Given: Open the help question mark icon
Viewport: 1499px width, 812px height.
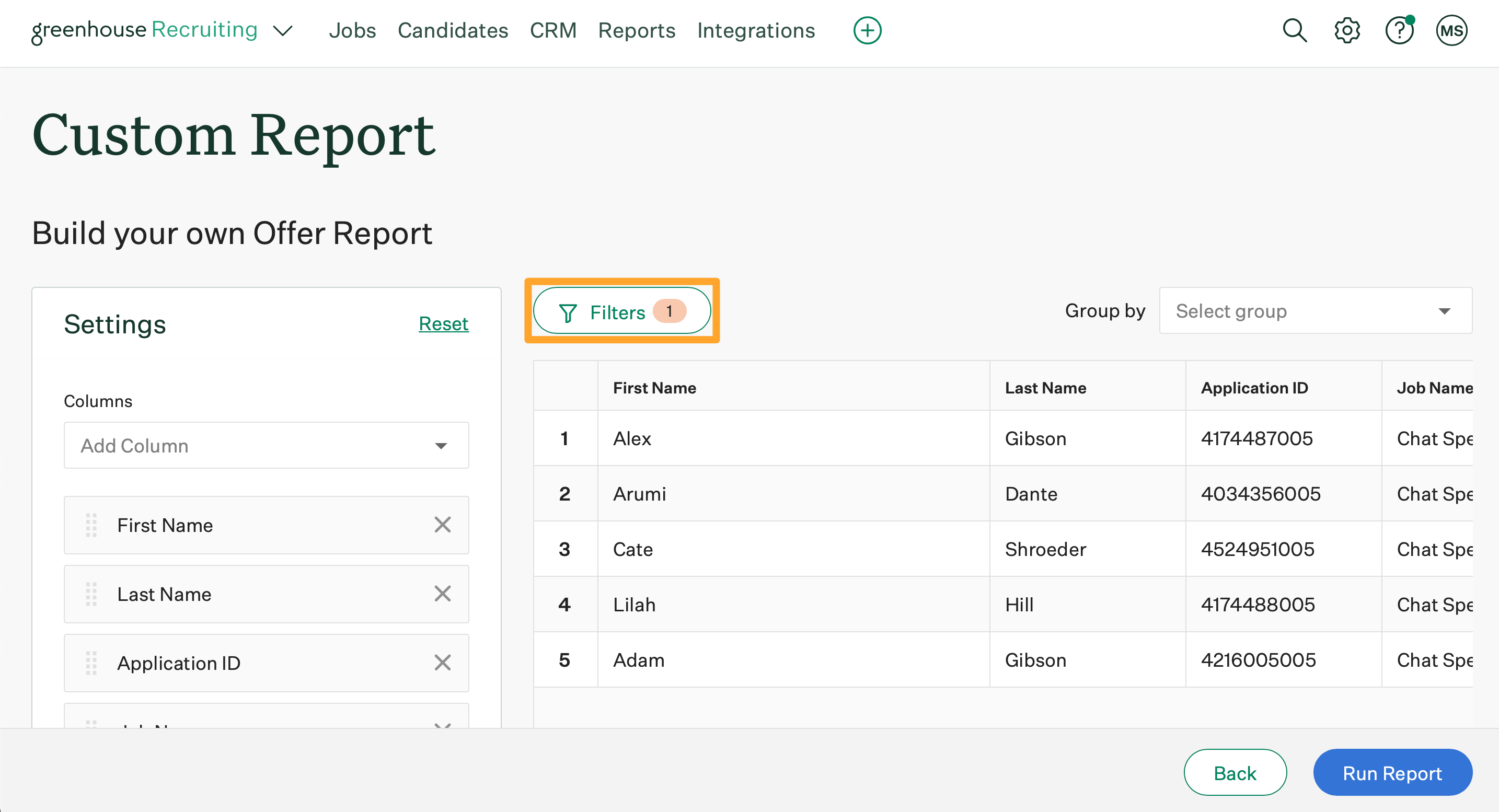Looking at the screenshot, I should pyautogui.click(x=1400, y=30).
